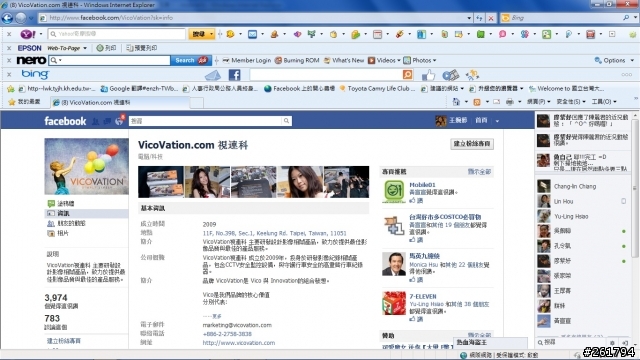640x360 pixels.
Task: Open the Yahoo! toolbar logo
Action: (x=28, y=34)
